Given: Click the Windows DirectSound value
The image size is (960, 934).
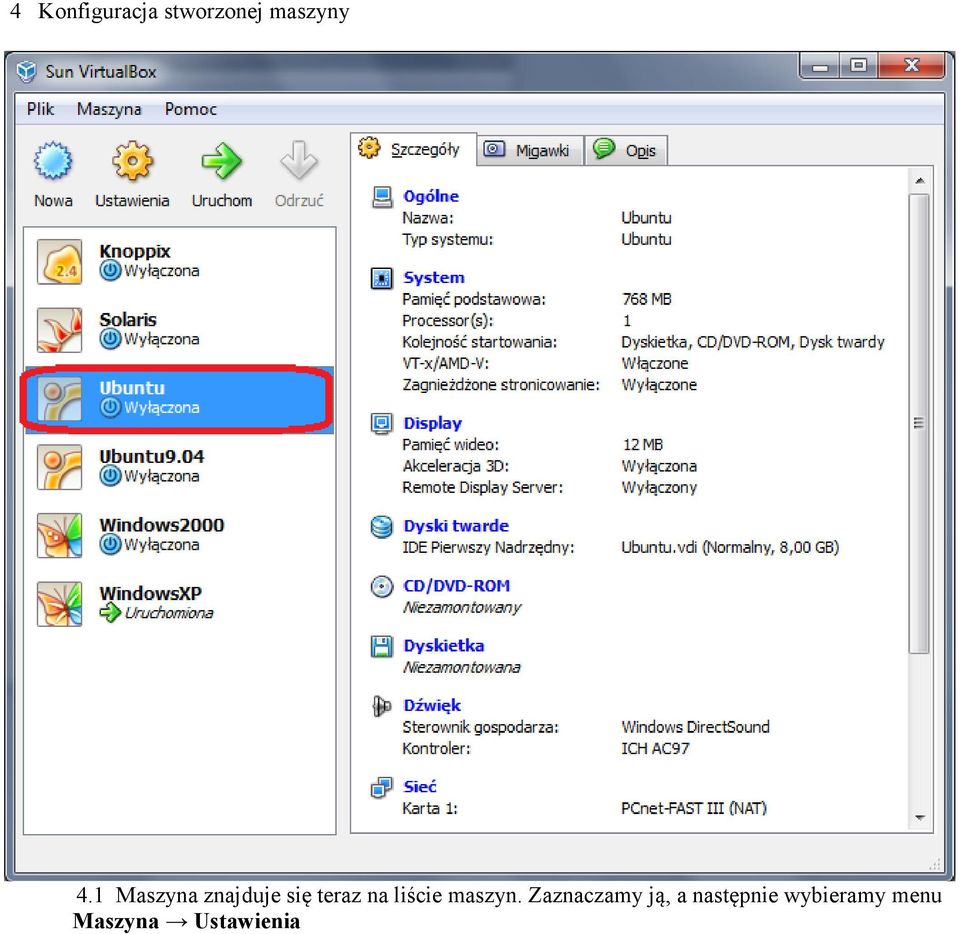Looking at the screenshot, I should 696,727.
